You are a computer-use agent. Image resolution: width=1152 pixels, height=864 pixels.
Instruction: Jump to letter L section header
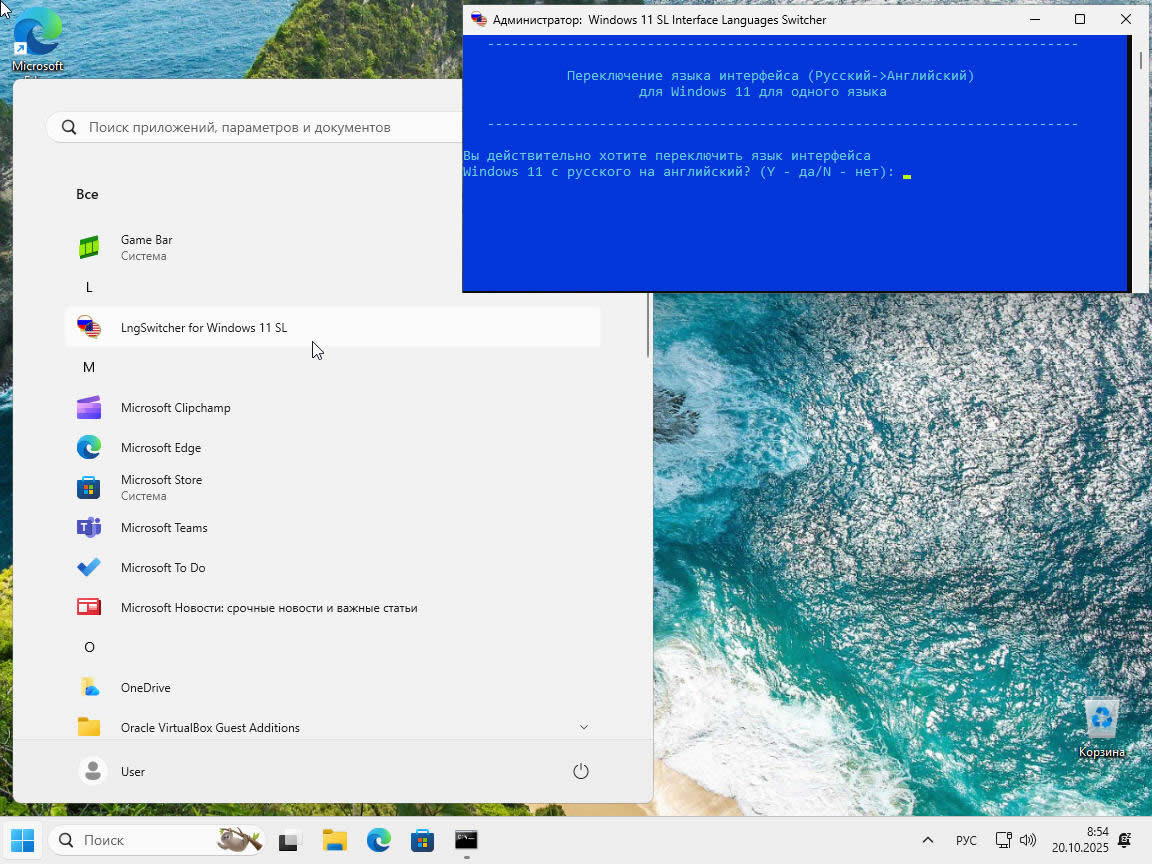pos(89,287)
